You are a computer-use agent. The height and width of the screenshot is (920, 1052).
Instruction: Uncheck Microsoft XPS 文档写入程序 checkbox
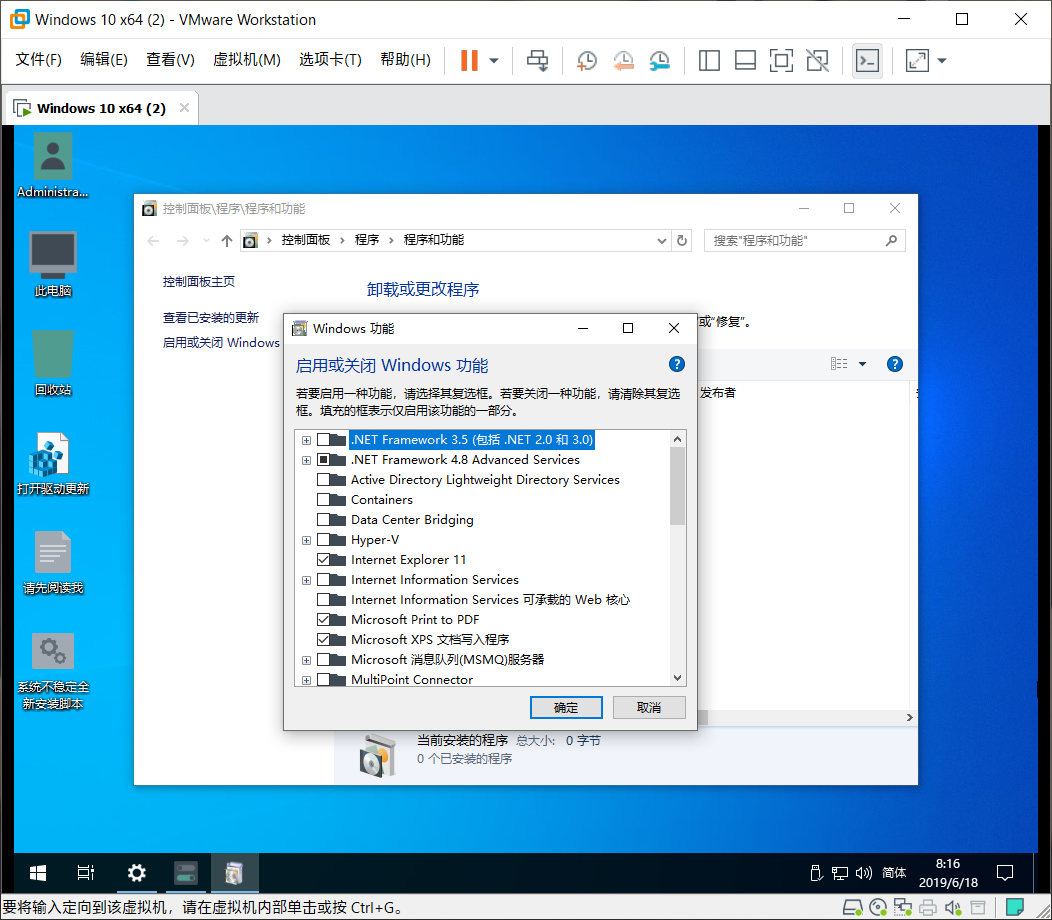(x=324, y=640)
